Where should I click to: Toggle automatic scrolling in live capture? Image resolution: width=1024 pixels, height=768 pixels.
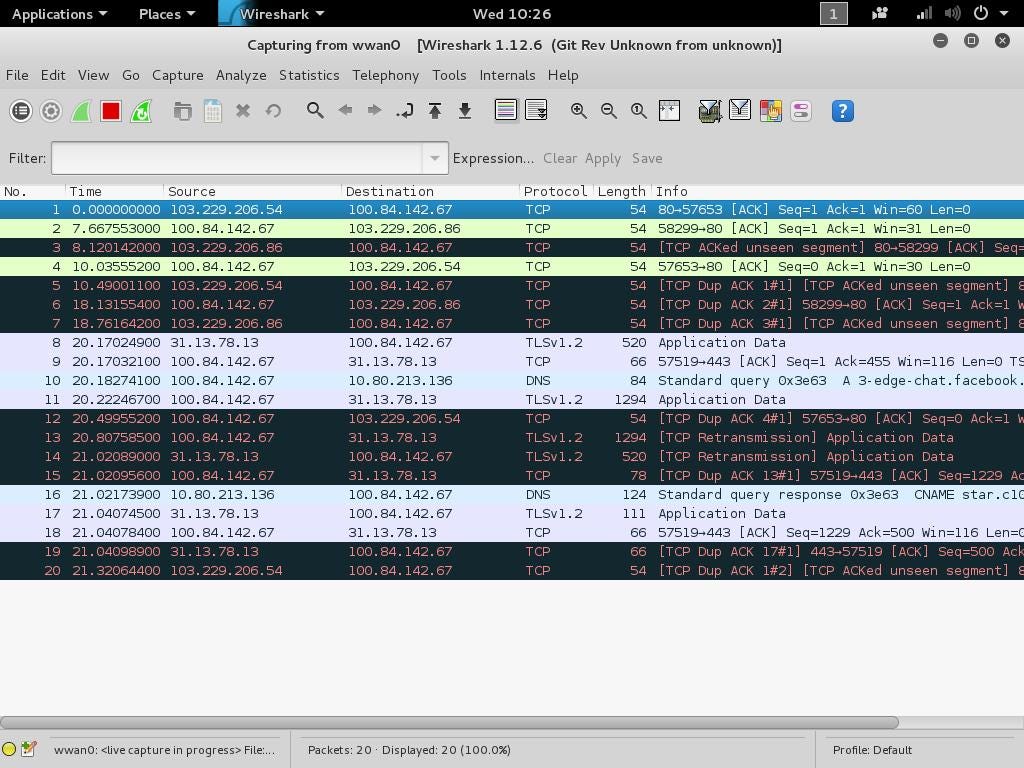click(x=537, y=110)
